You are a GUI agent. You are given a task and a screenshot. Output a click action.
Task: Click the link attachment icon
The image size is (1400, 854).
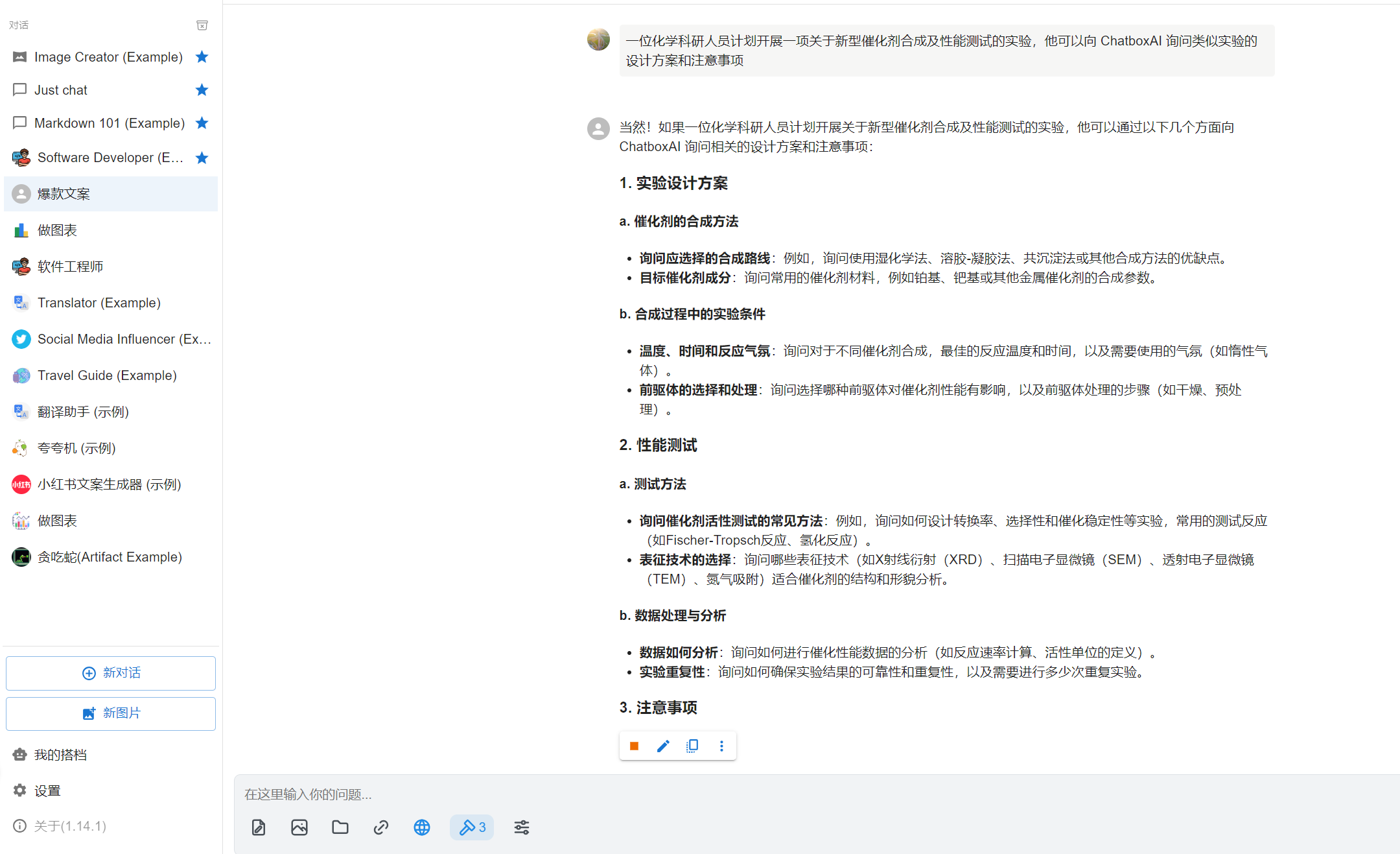point(381,827)
